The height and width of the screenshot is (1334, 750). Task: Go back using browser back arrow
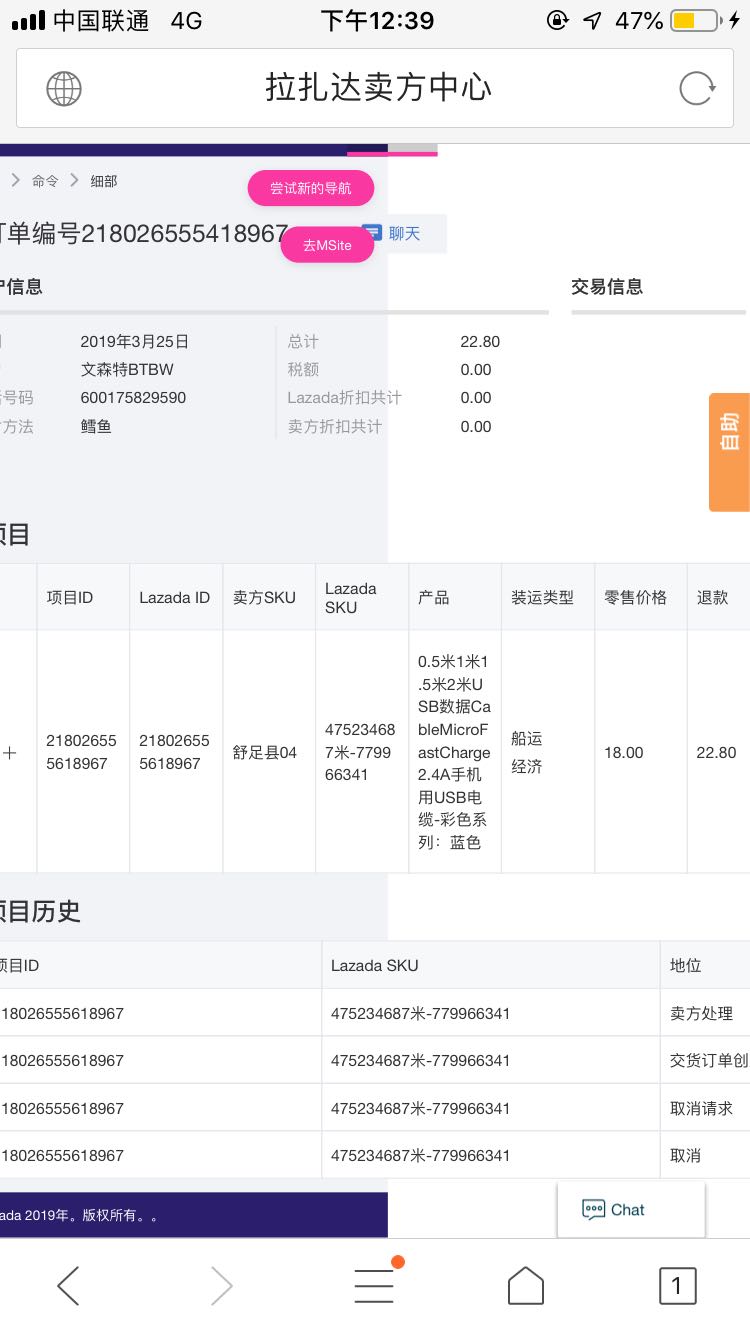[68, 1286]
